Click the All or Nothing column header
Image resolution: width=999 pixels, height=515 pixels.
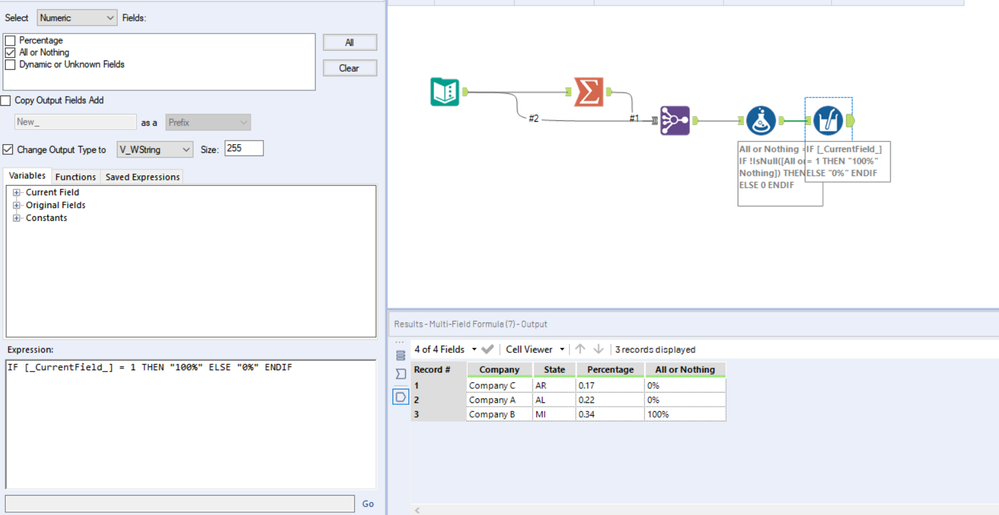(686, 370)
